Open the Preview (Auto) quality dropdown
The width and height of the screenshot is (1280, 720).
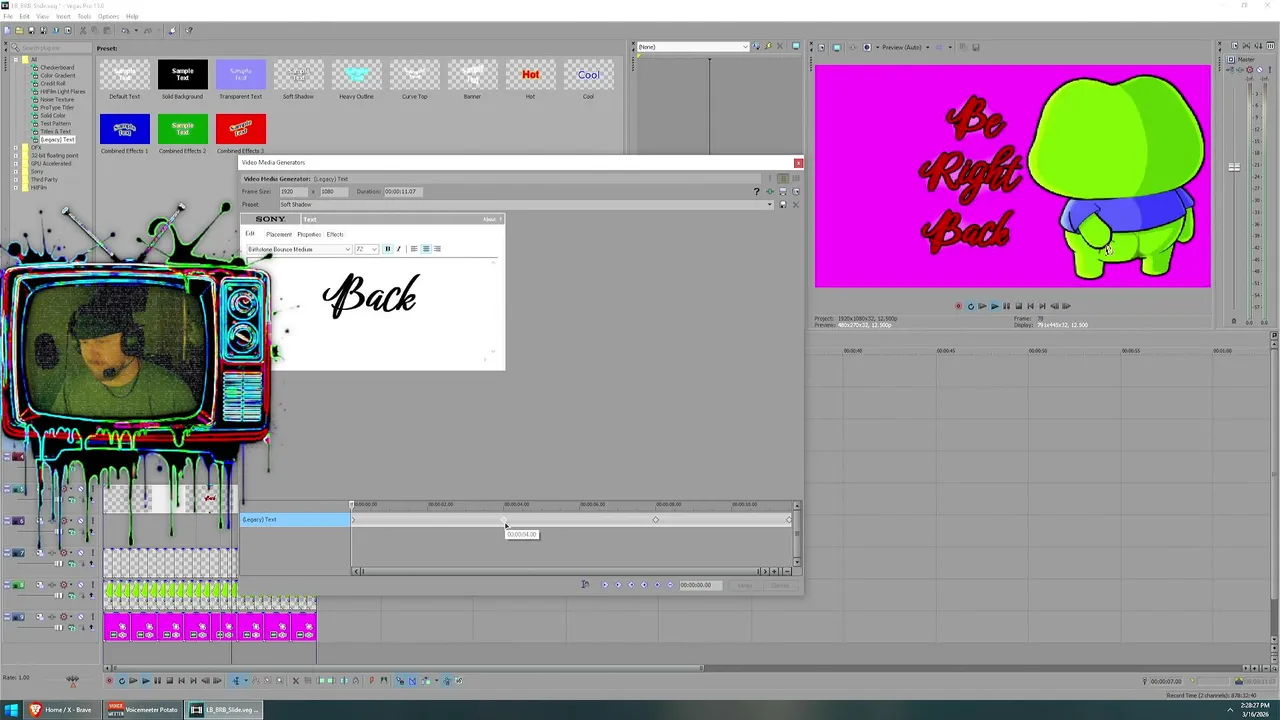tap(906, 47)
